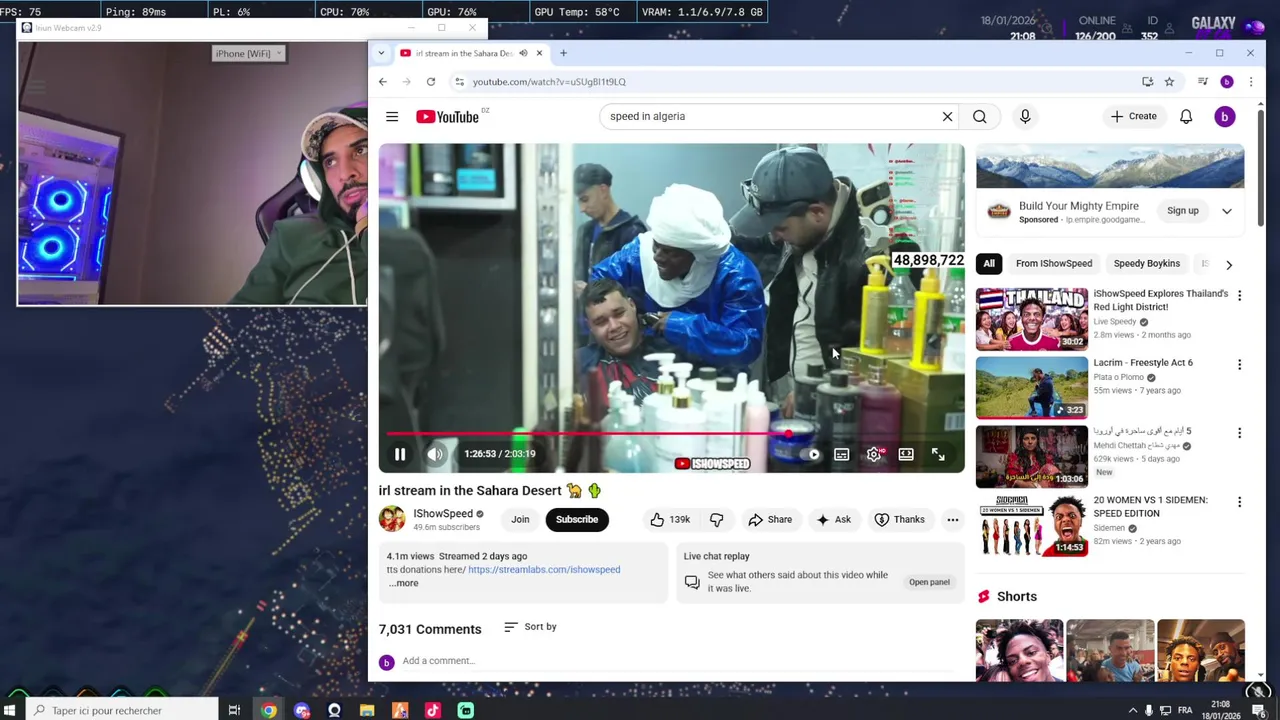Select the All filter chip
This screenshot has height=720, width=1280.
tap(989, 264)
